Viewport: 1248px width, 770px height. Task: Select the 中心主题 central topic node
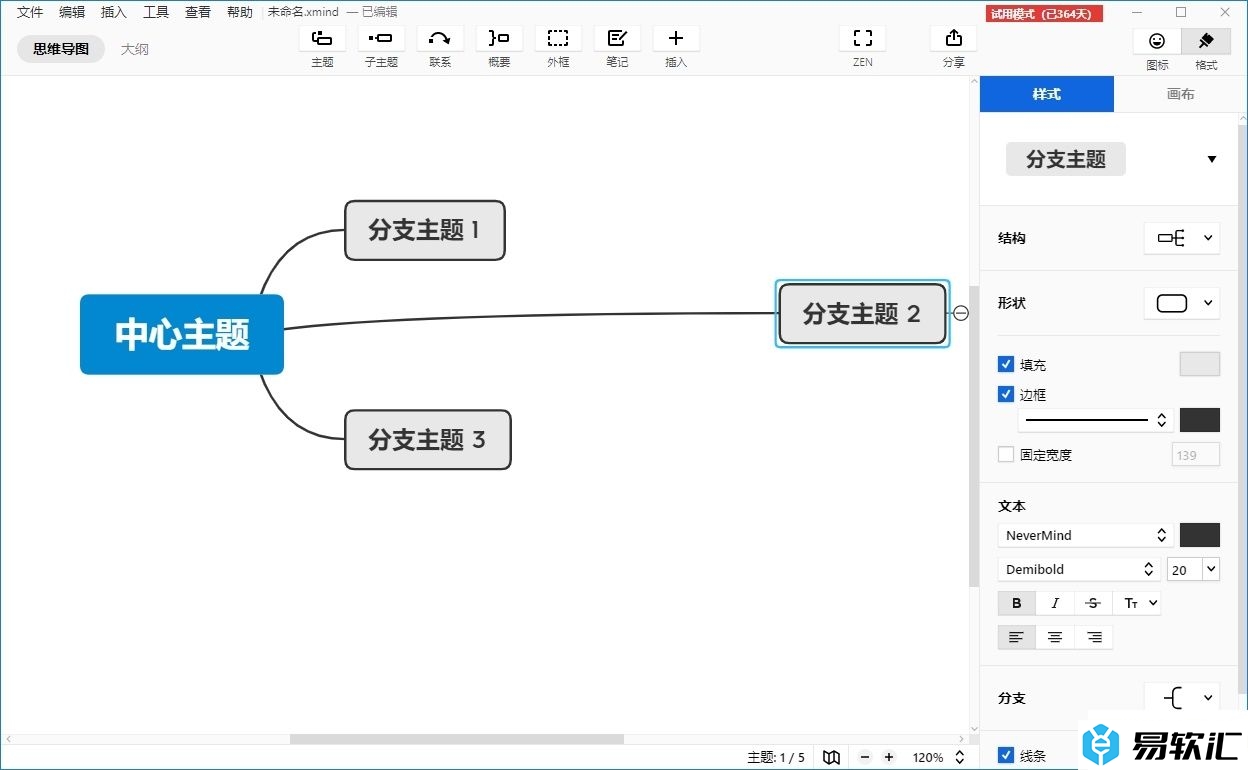coord(182,334)
